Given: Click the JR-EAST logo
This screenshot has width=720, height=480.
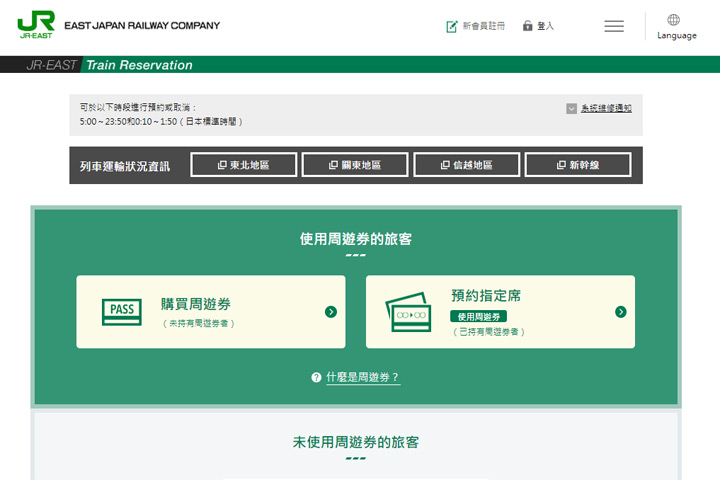Looking at the screenshot, I should coord(36,25).
